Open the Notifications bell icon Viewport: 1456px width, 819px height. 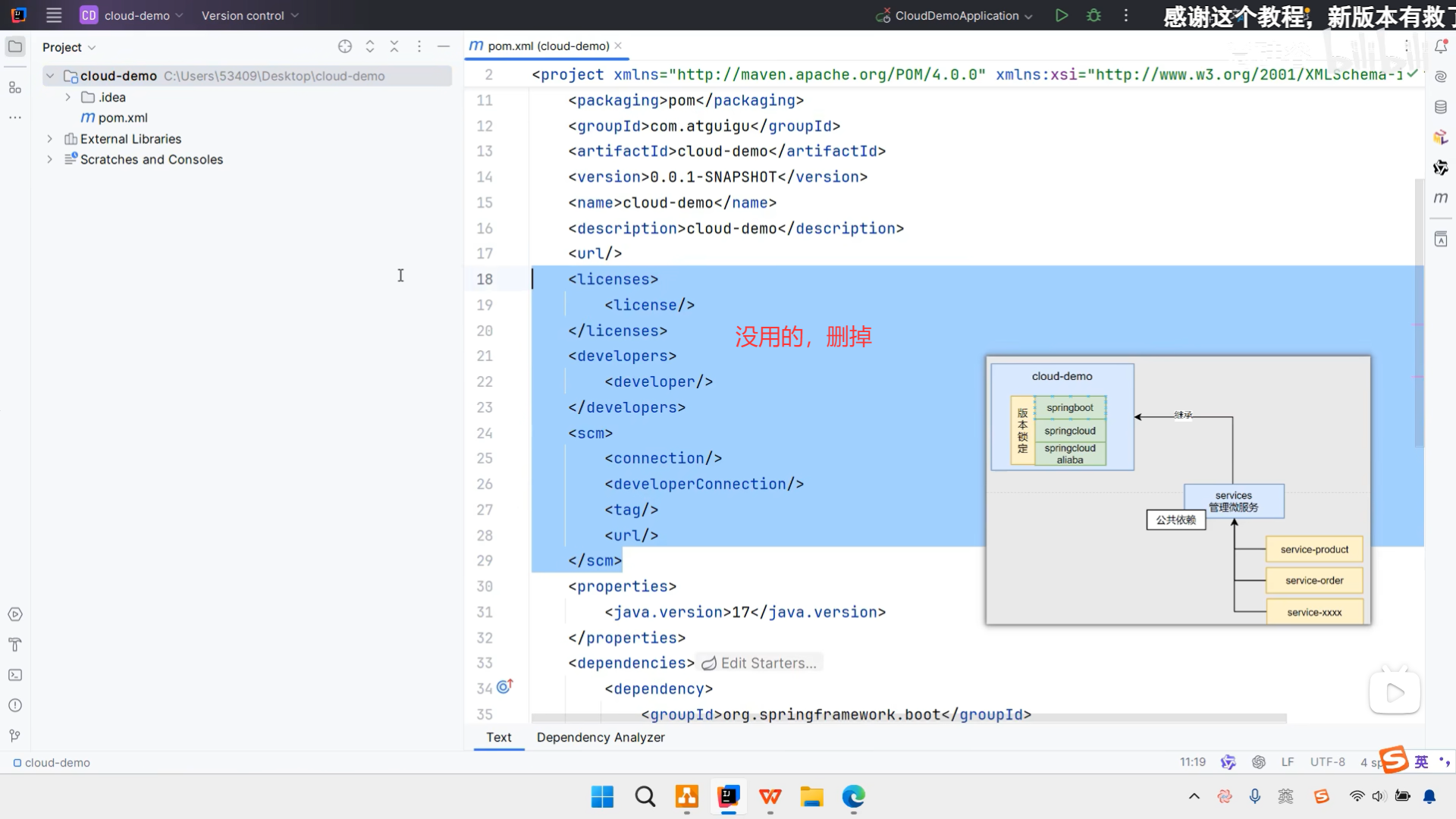pyautogui.click(x=1441, y=47)
